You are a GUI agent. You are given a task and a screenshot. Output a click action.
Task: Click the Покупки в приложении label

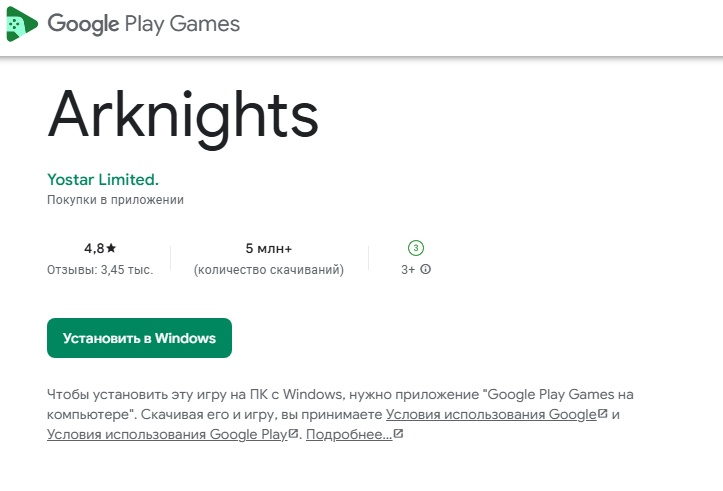click(x=115, y=200)
